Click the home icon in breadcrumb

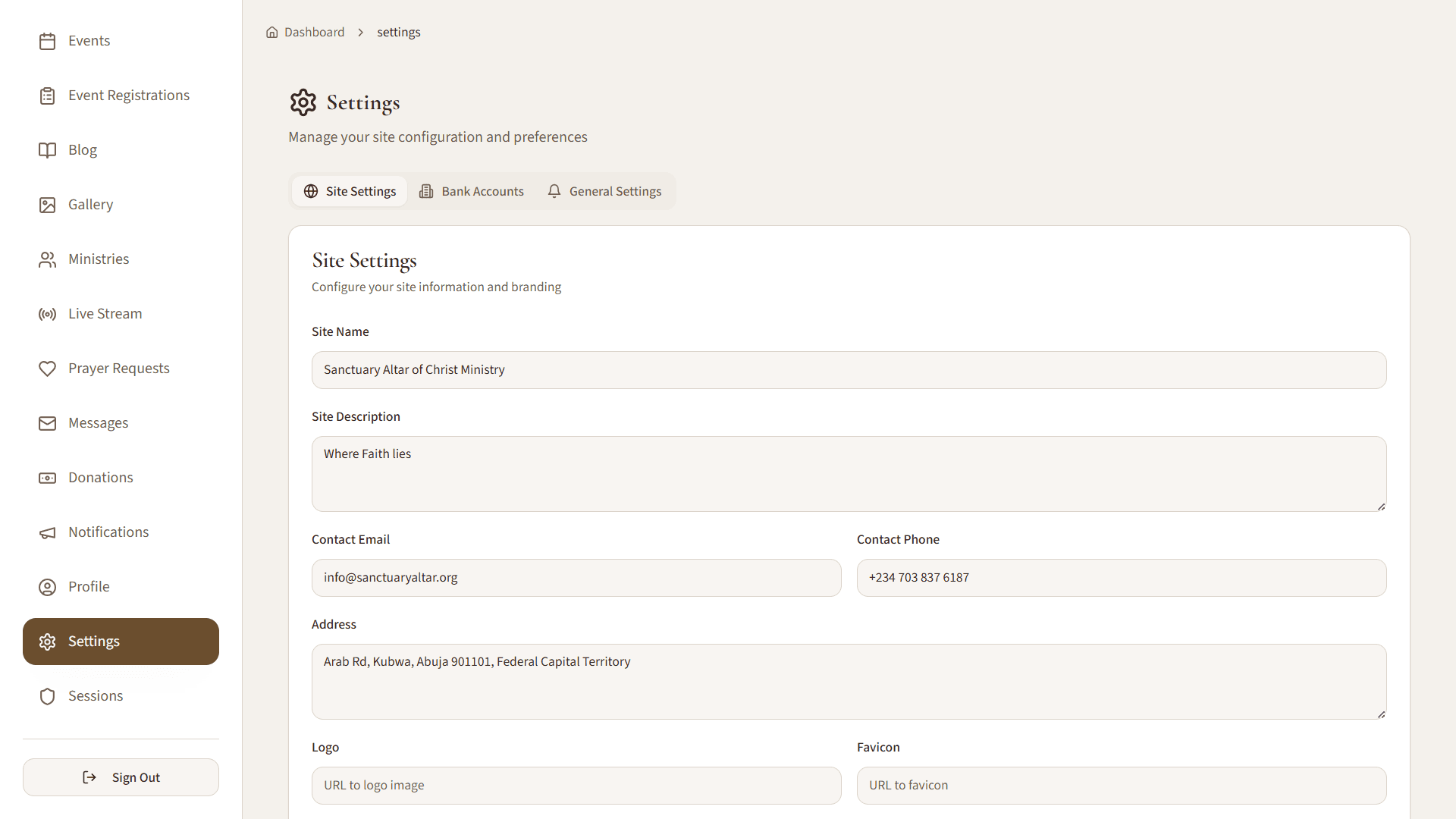(271, 32)
